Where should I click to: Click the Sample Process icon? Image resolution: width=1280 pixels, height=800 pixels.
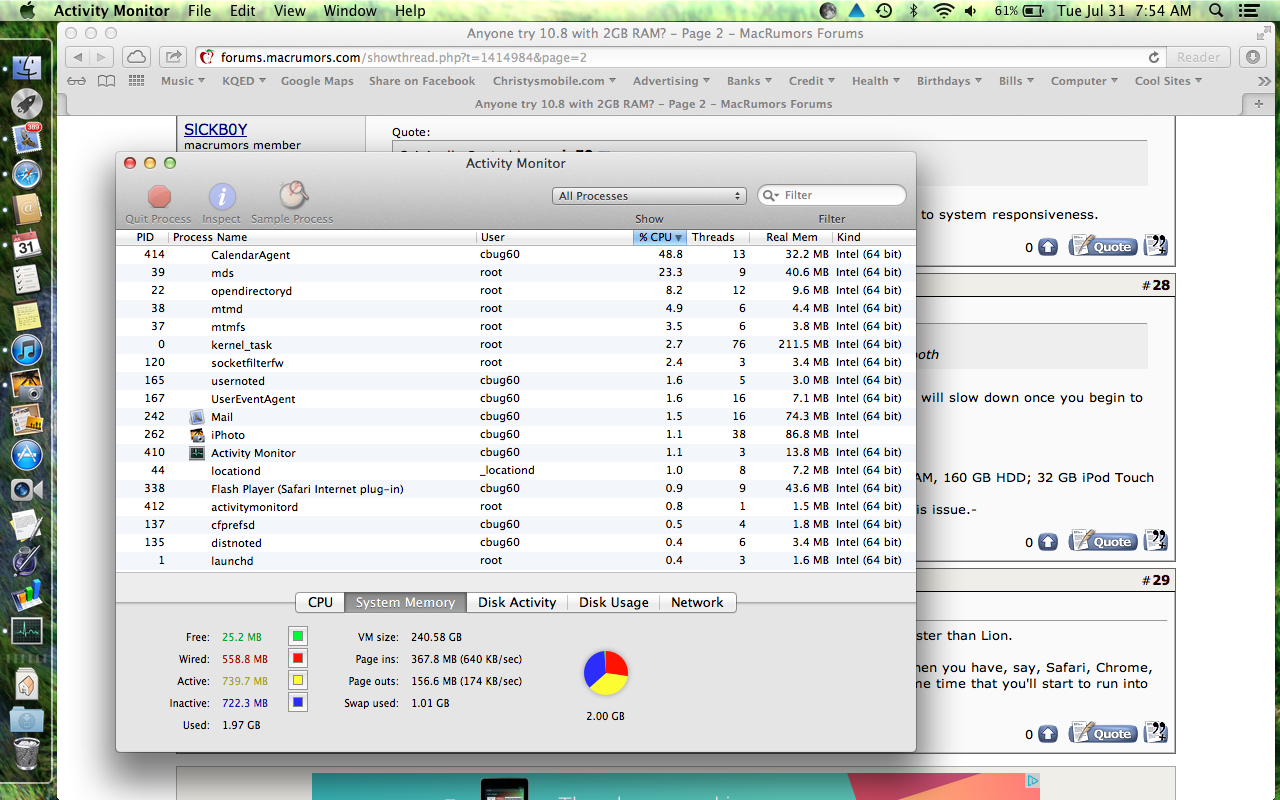coord(292,196)
